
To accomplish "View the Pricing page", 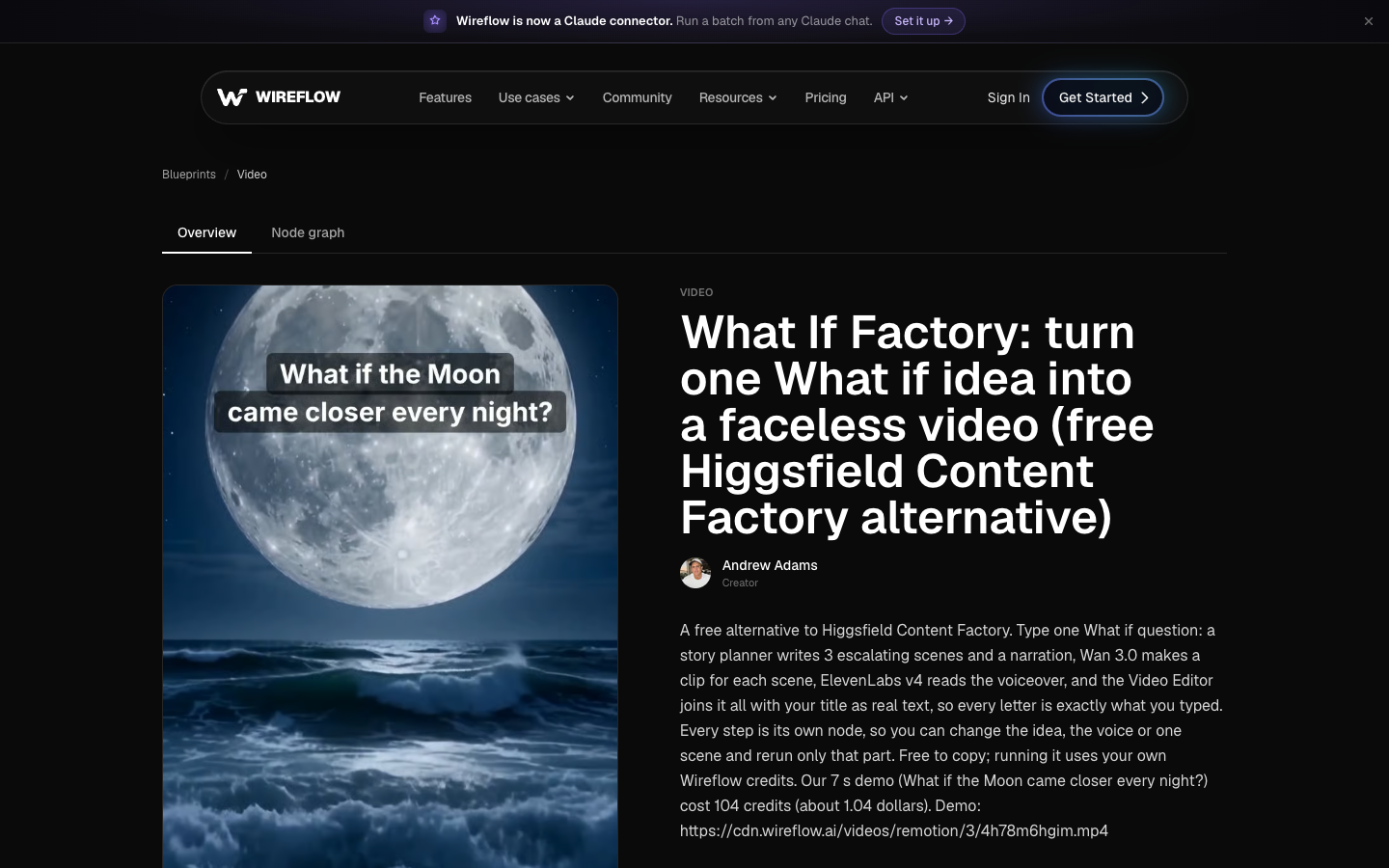I will [826, 97].
